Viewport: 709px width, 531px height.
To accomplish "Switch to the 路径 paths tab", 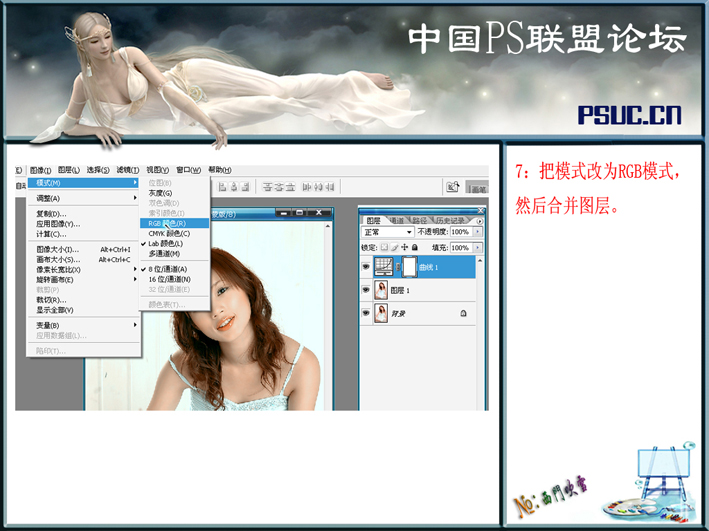I will tap(420, 221).
